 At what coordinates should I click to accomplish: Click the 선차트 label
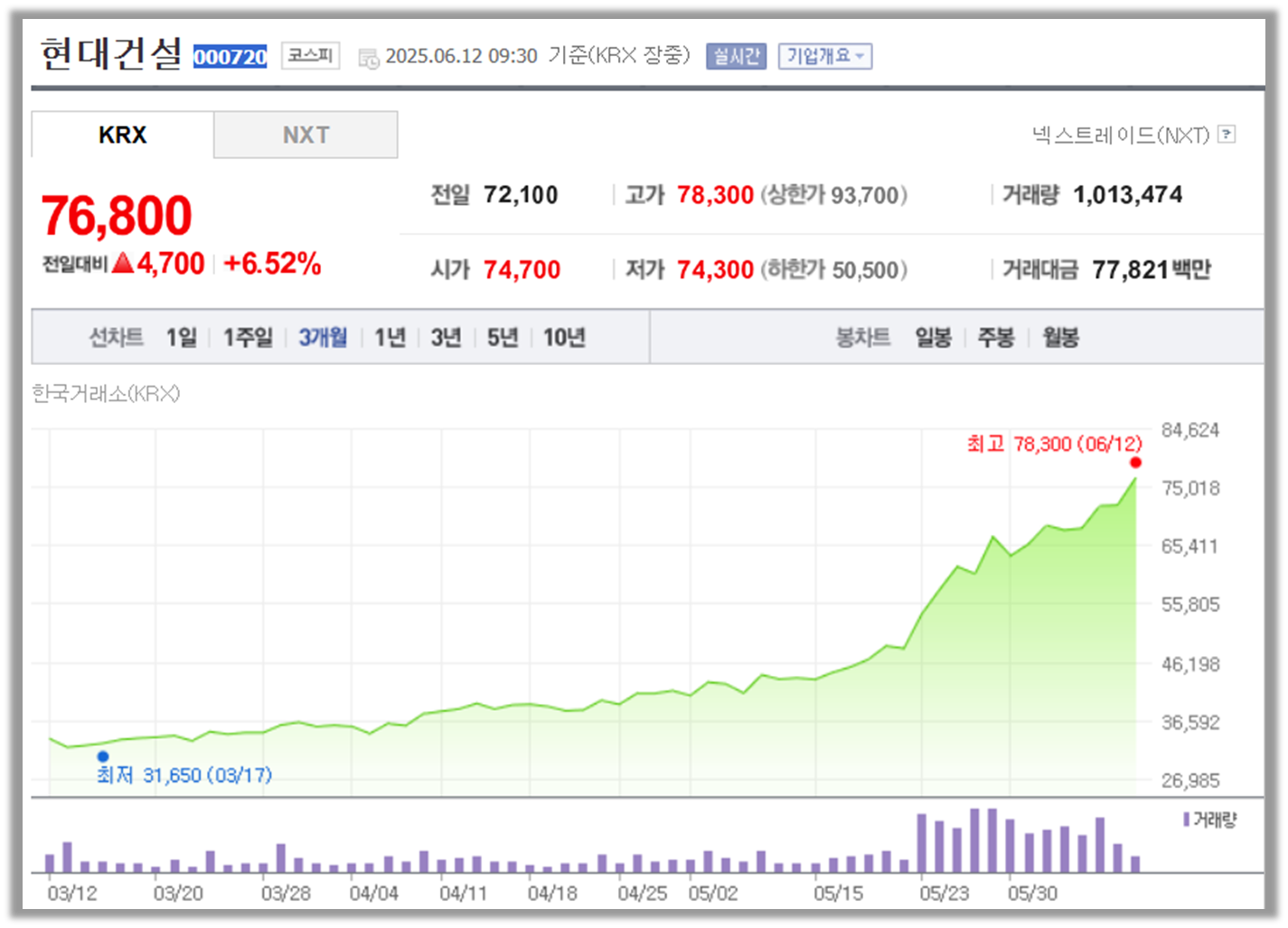pos(116,337)
